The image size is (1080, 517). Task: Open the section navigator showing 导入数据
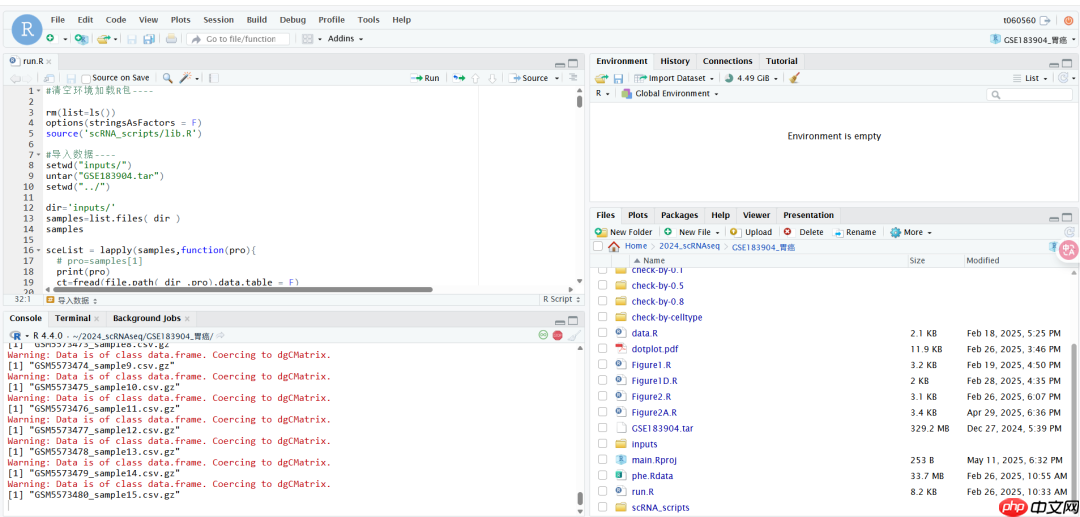pyautogui.click(x=72, y=300)
